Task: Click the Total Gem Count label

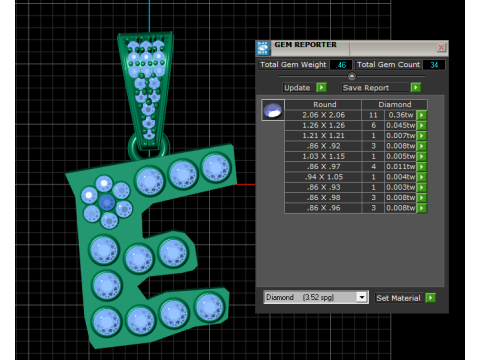Action: pyautogui.click(x=388, y=65)
